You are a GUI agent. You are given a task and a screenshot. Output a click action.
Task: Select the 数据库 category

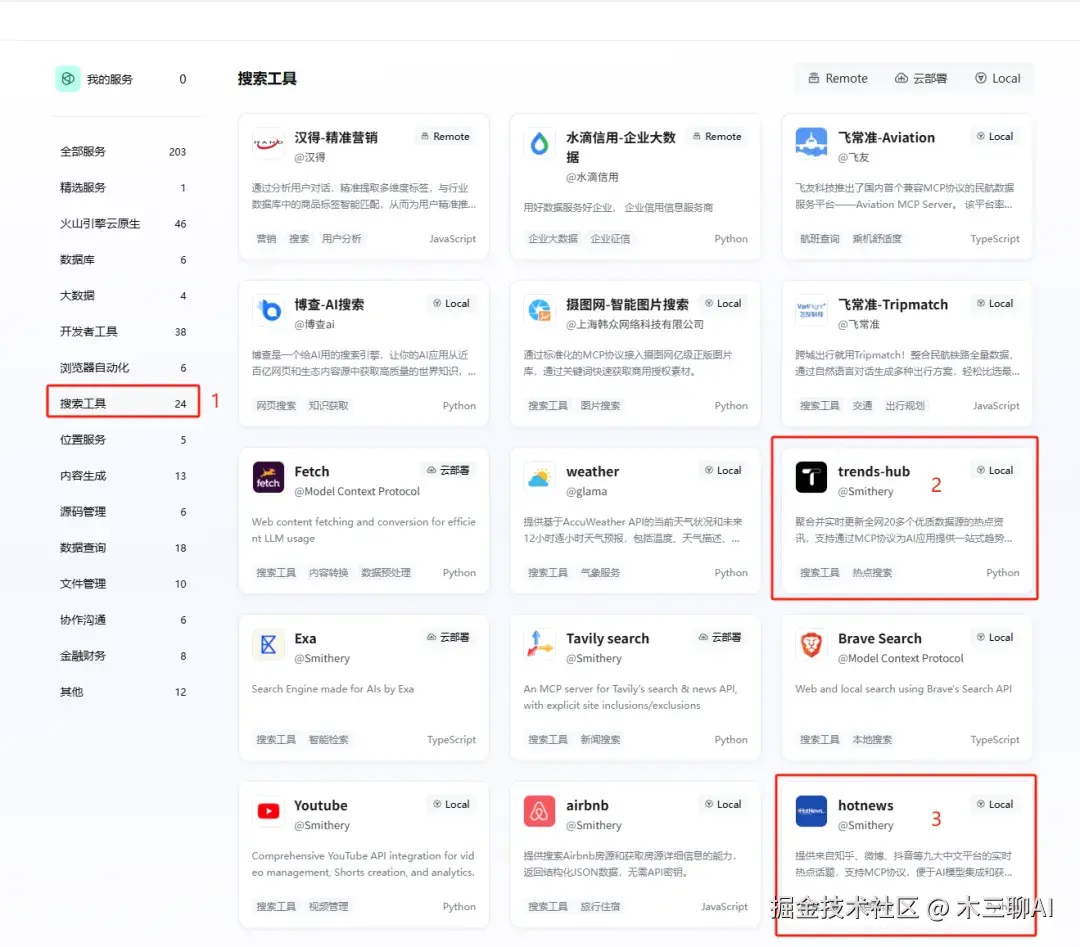point(123,260)
